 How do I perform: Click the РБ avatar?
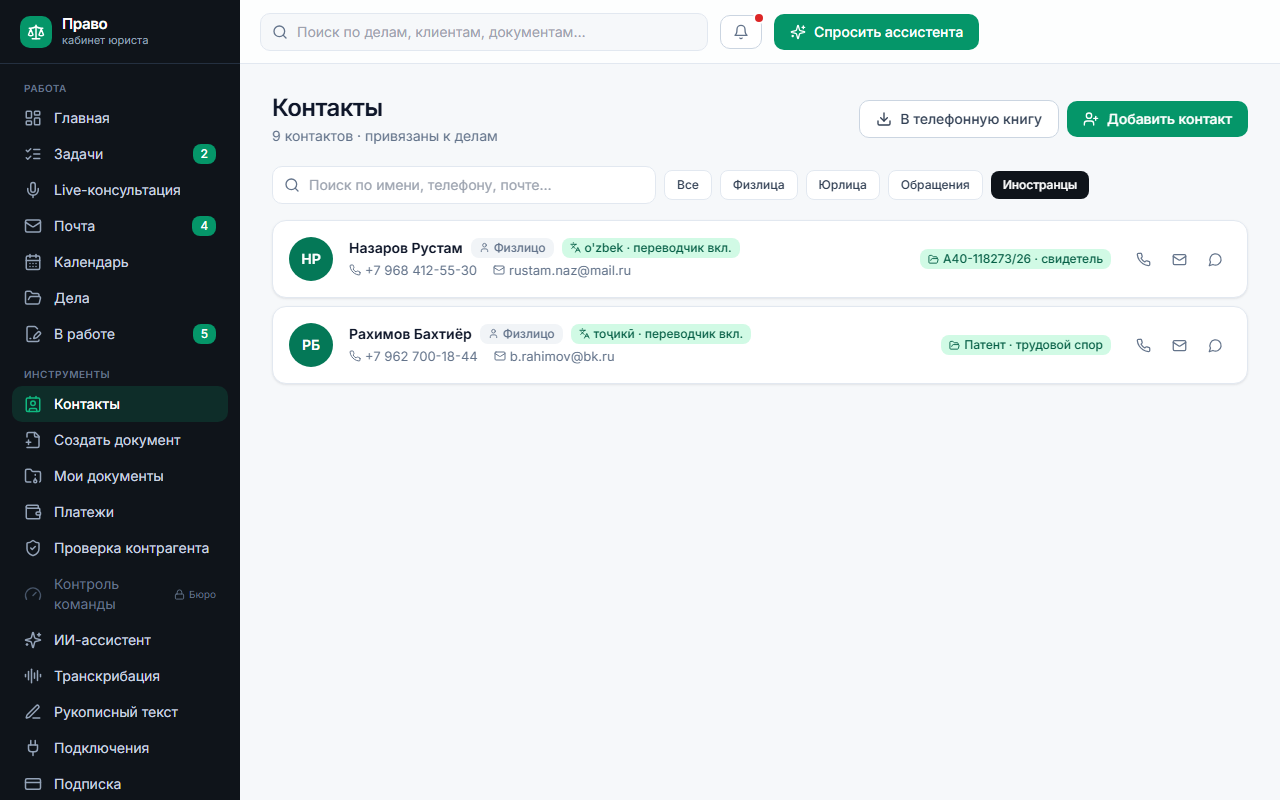click(311, 345)
